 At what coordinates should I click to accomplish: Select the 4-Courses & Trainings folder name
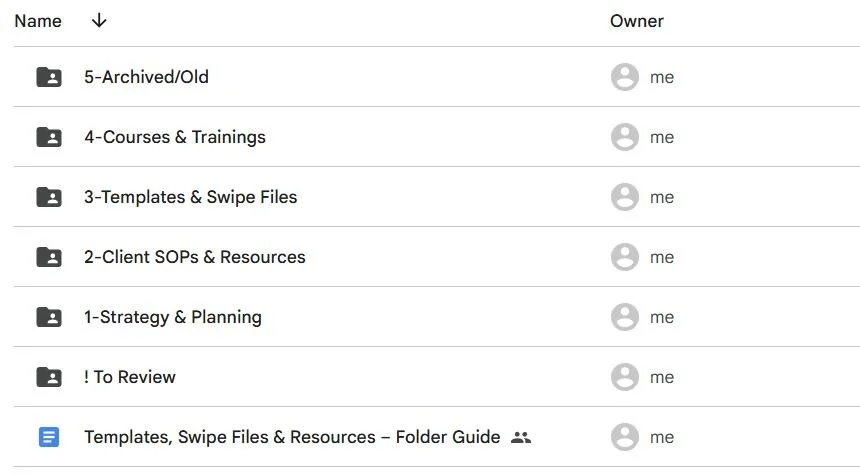tap(174, 137)
